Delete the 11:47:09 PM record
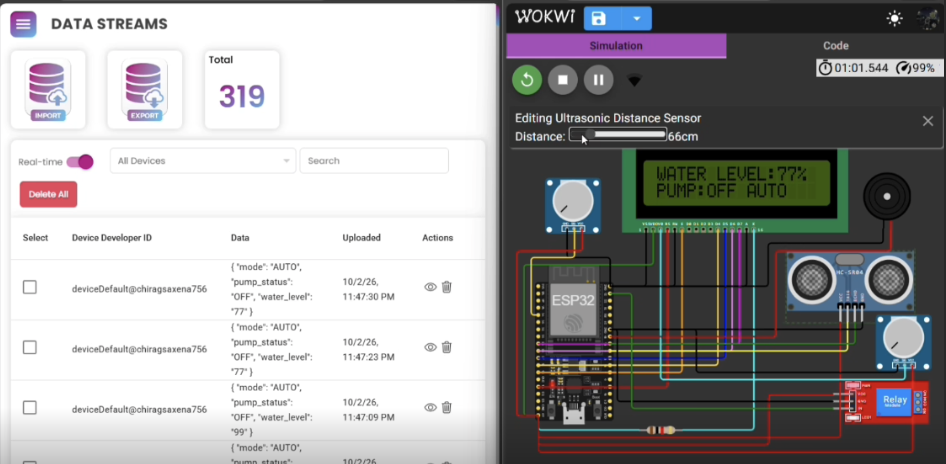 coord(446,407)
